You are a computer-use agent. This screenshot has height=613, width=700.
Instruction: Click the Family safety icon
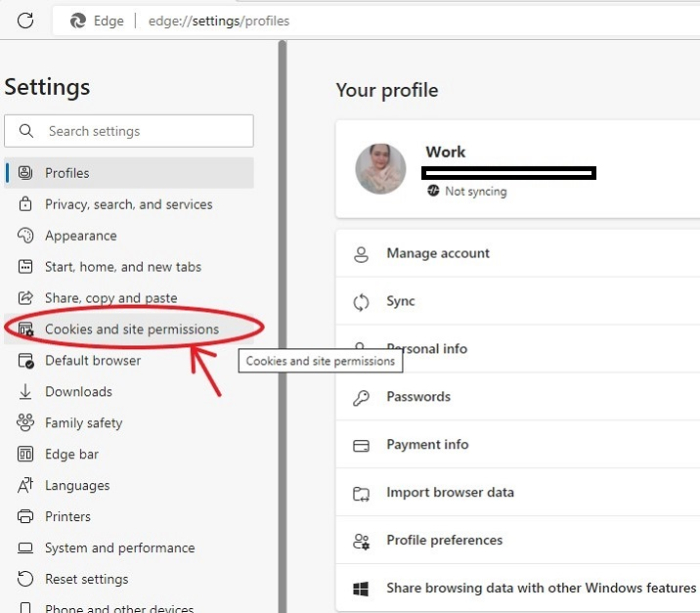coord(25,422)
